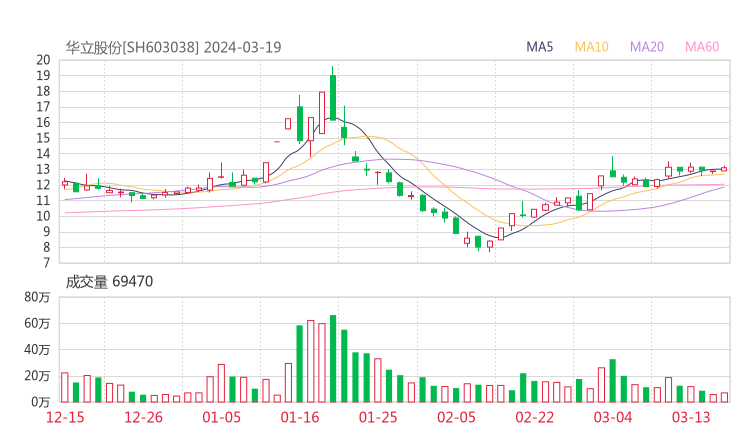Click the 60万 volume axis label

37,323
